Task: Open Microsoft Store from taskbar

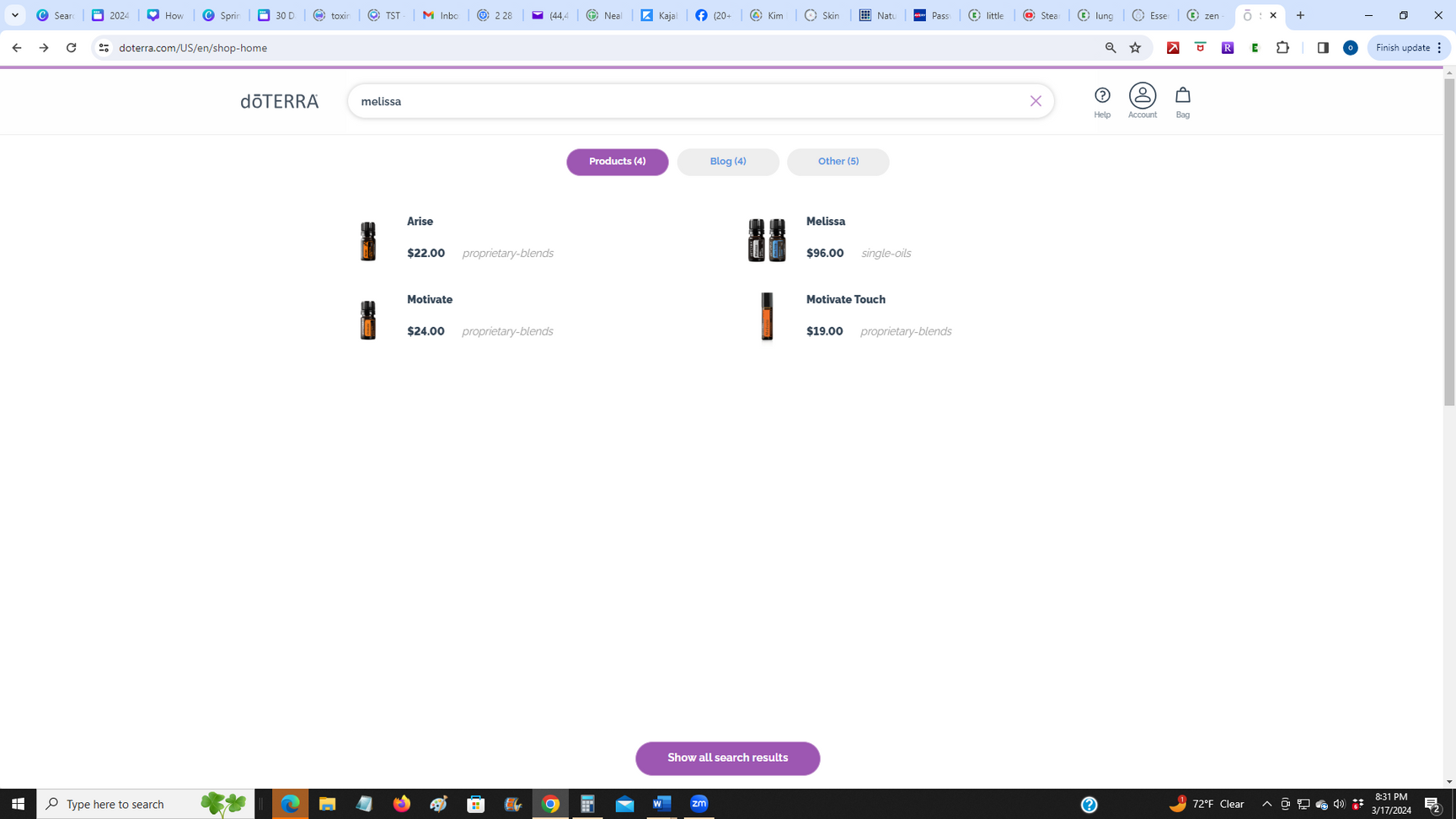Action: coord(476,804)
